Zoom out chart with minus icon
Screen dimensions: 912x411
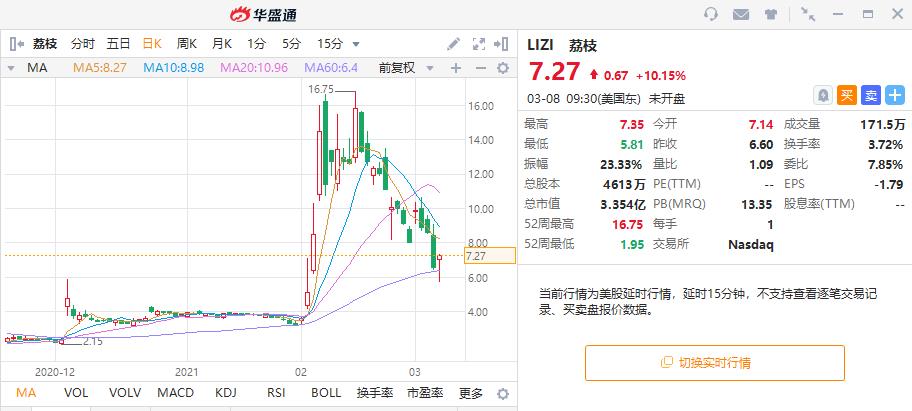click(480, 68)
